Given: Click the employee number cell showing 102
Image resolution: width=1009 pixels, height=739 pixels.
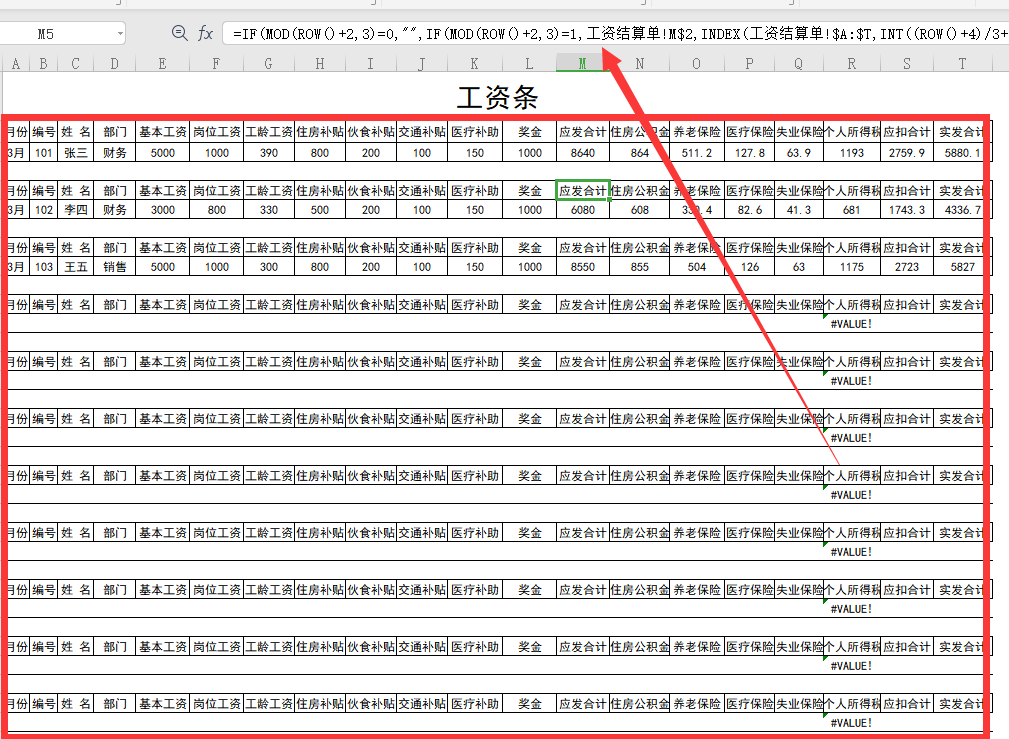Looking at the screenshot, I should (42, 209).
